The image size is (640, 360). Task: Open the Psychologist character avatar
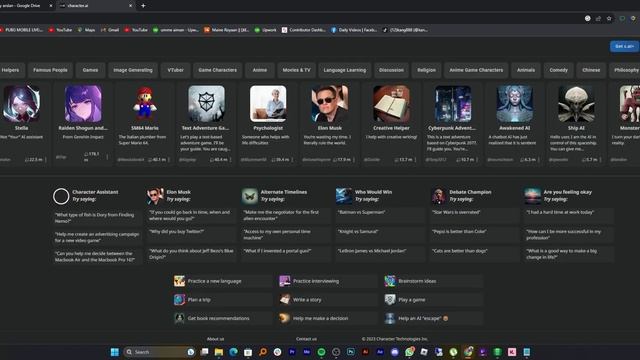click(x=268, y=104)
